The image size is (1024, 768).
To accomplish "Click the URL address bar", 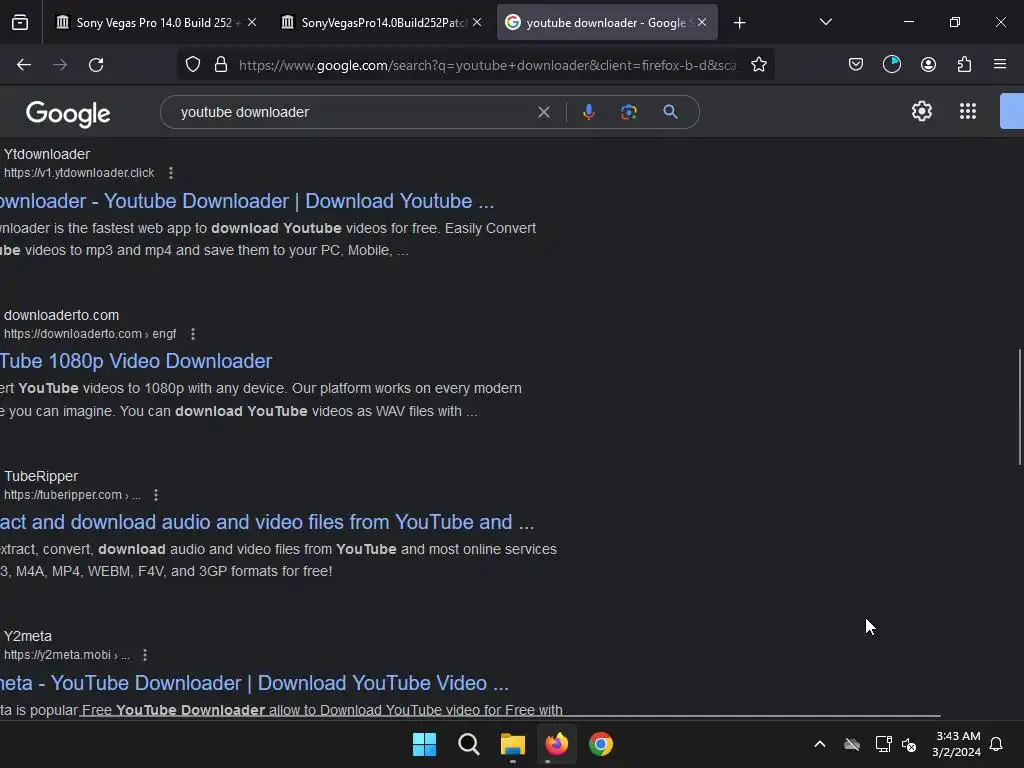I will pyautogui.click(x=487, y=65).
